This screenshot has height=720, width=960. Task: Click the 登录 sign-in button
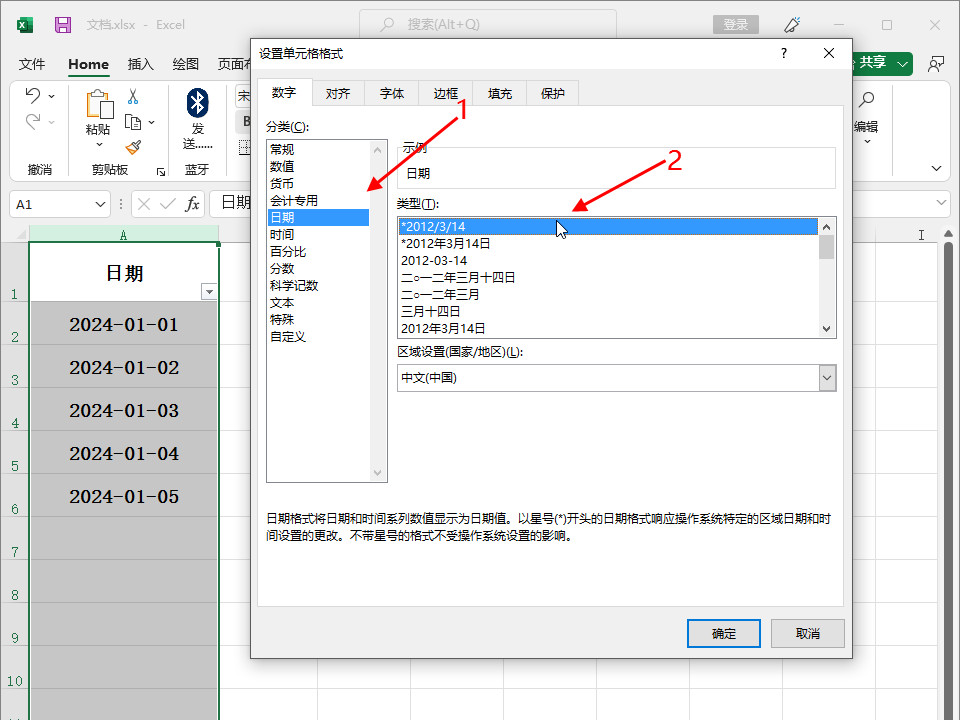tap(735, 24)
